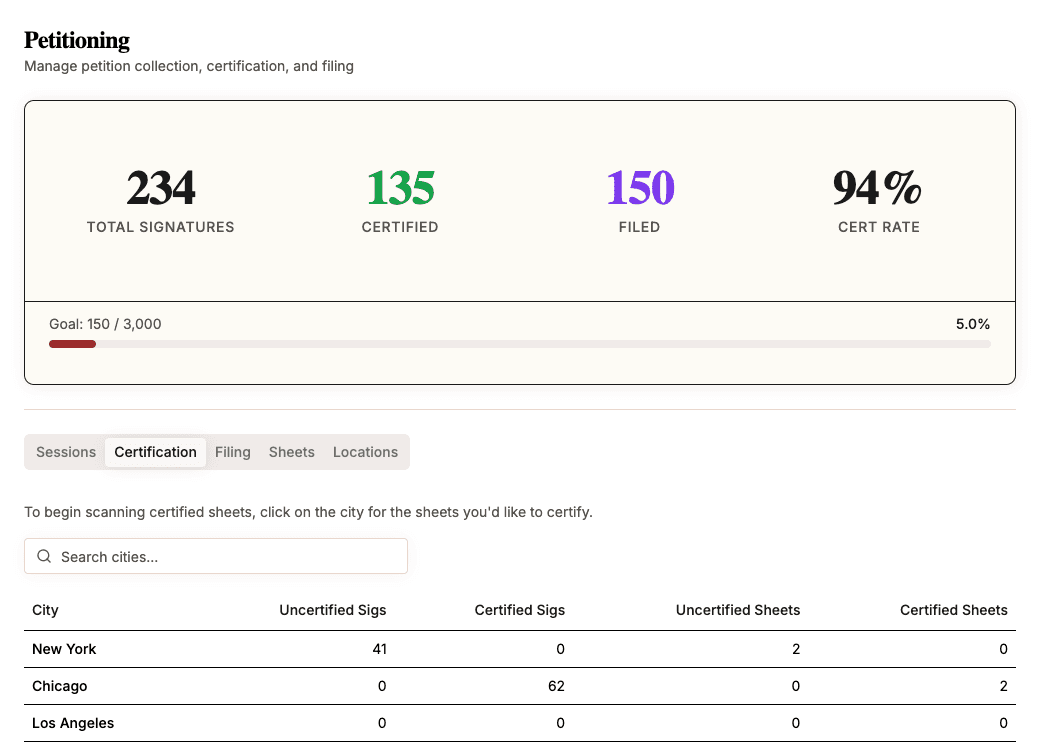Click New York's 41 uncertified sigs
The width and height of the screenshot is (1040, 752).
coord(379,649)
